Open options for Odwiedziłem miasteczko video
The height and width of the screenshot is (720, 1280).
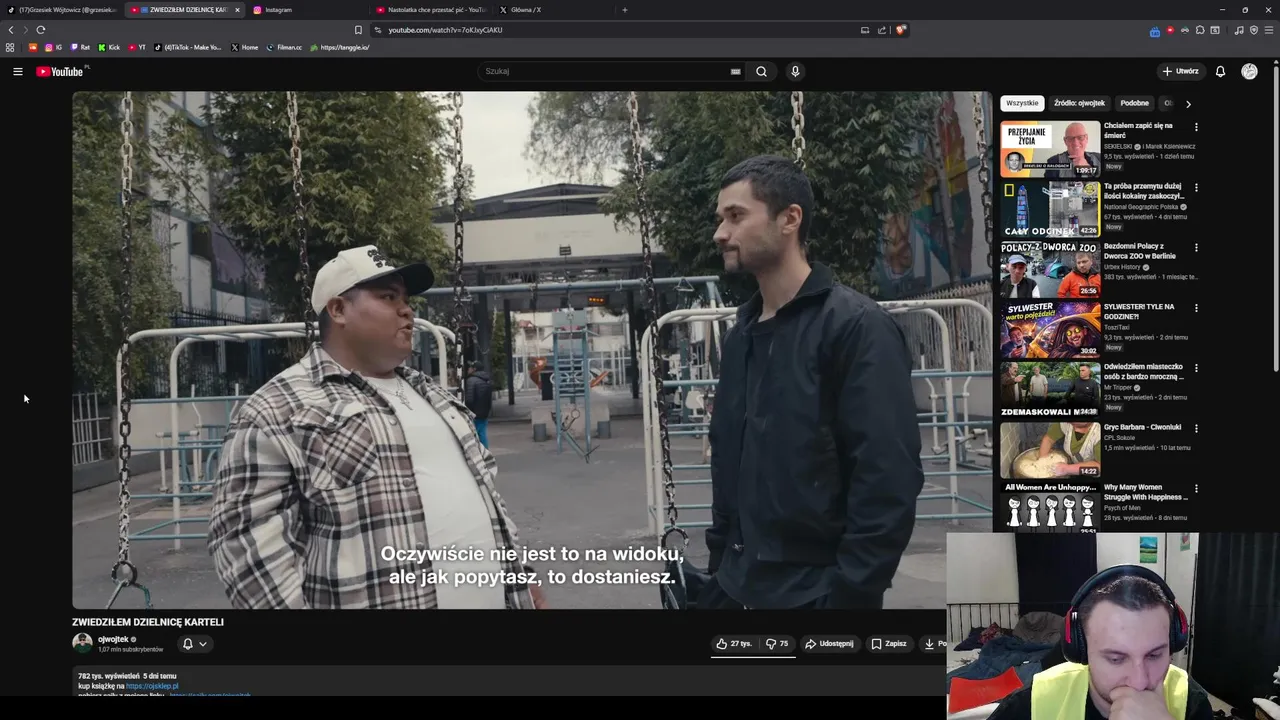tap(1196, 368)
